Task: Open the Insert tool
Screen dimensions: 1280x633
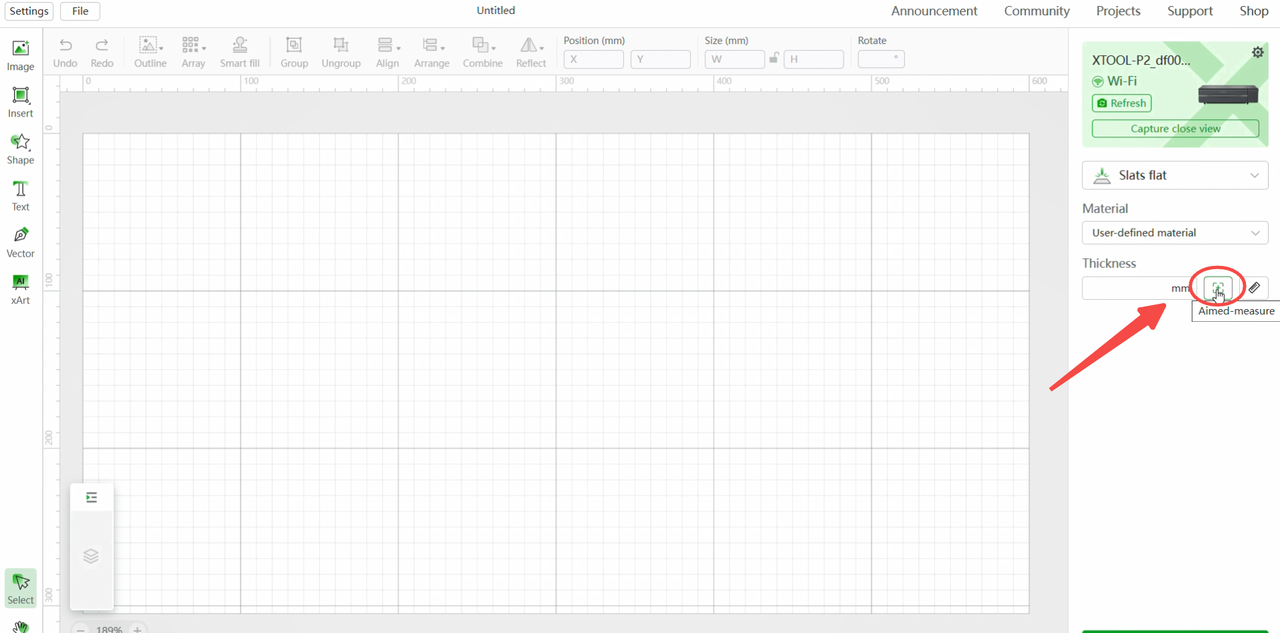Action: point(20,102)
